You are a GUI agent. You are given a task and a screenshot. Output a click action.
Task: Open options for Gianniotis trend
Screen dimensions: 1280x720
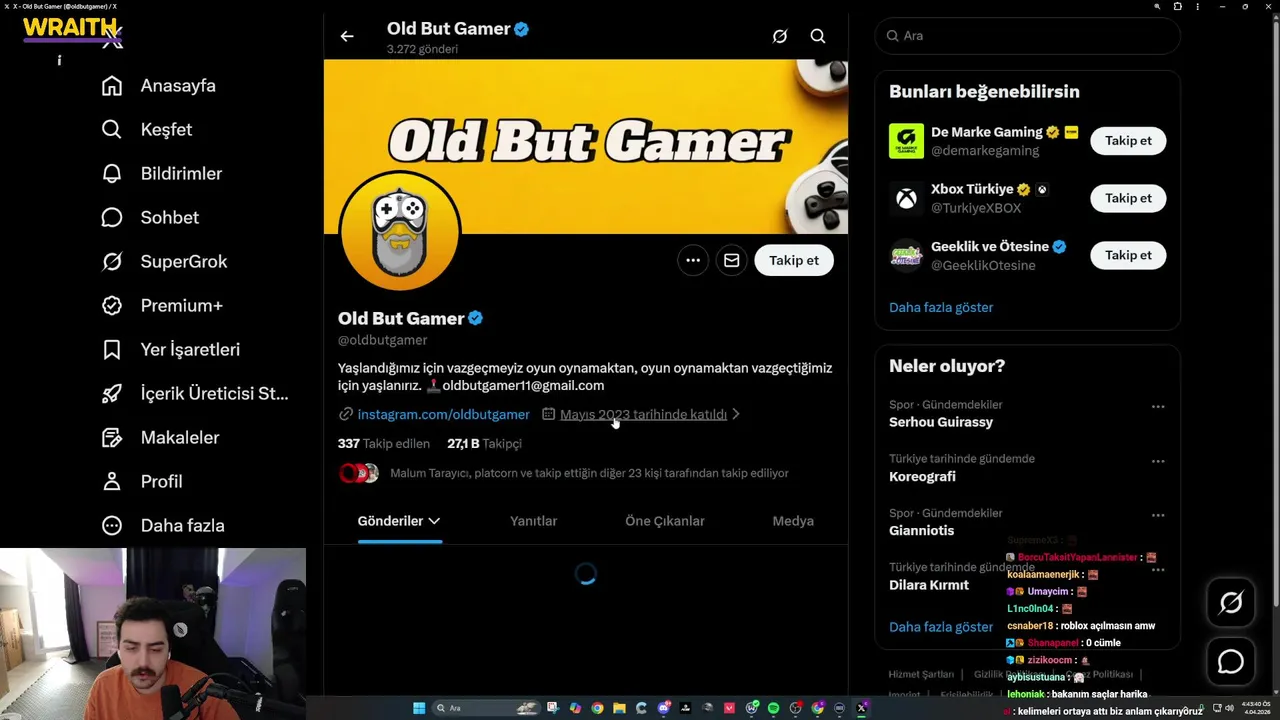1158,515
